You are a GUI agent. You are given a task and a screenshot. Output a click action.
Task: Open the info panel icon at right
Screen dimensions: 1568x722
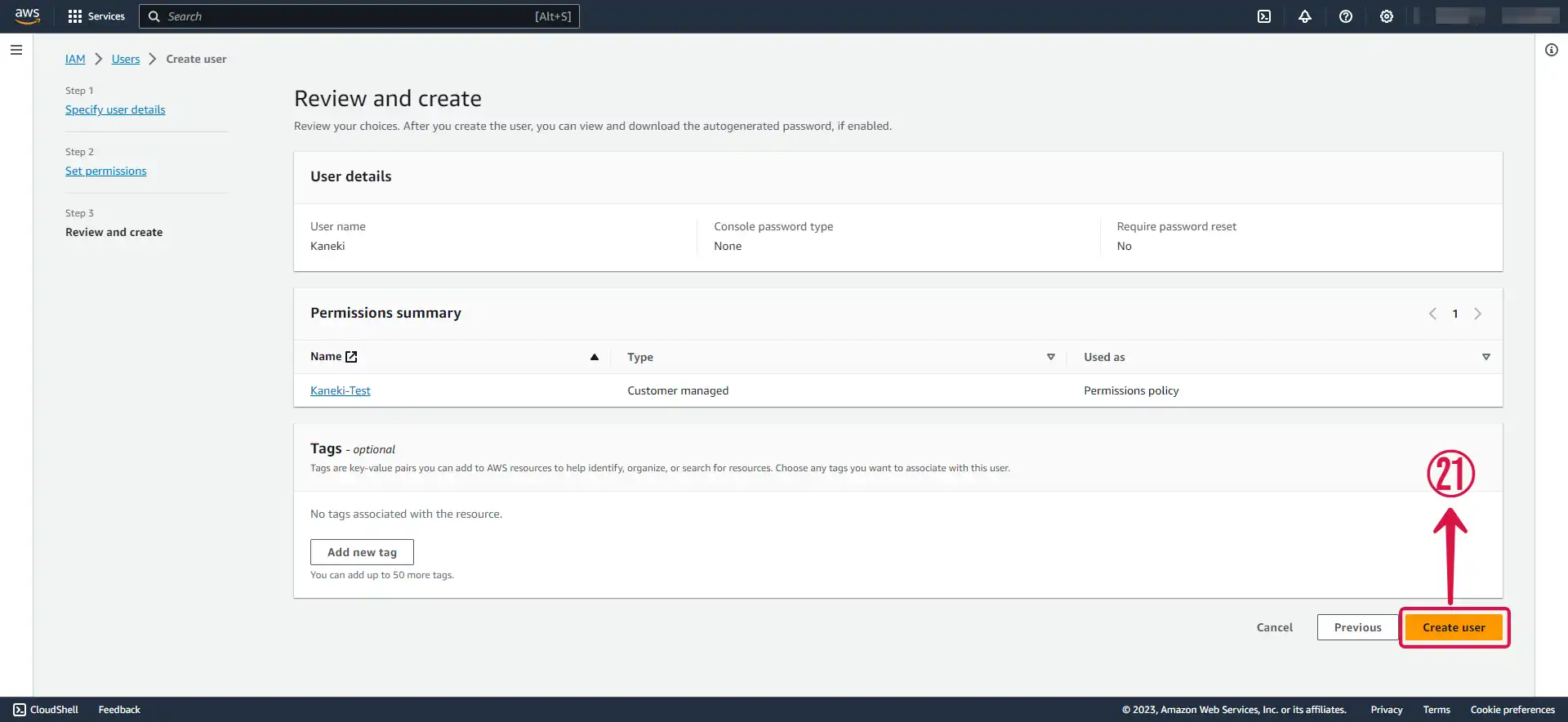(1552, 50)
